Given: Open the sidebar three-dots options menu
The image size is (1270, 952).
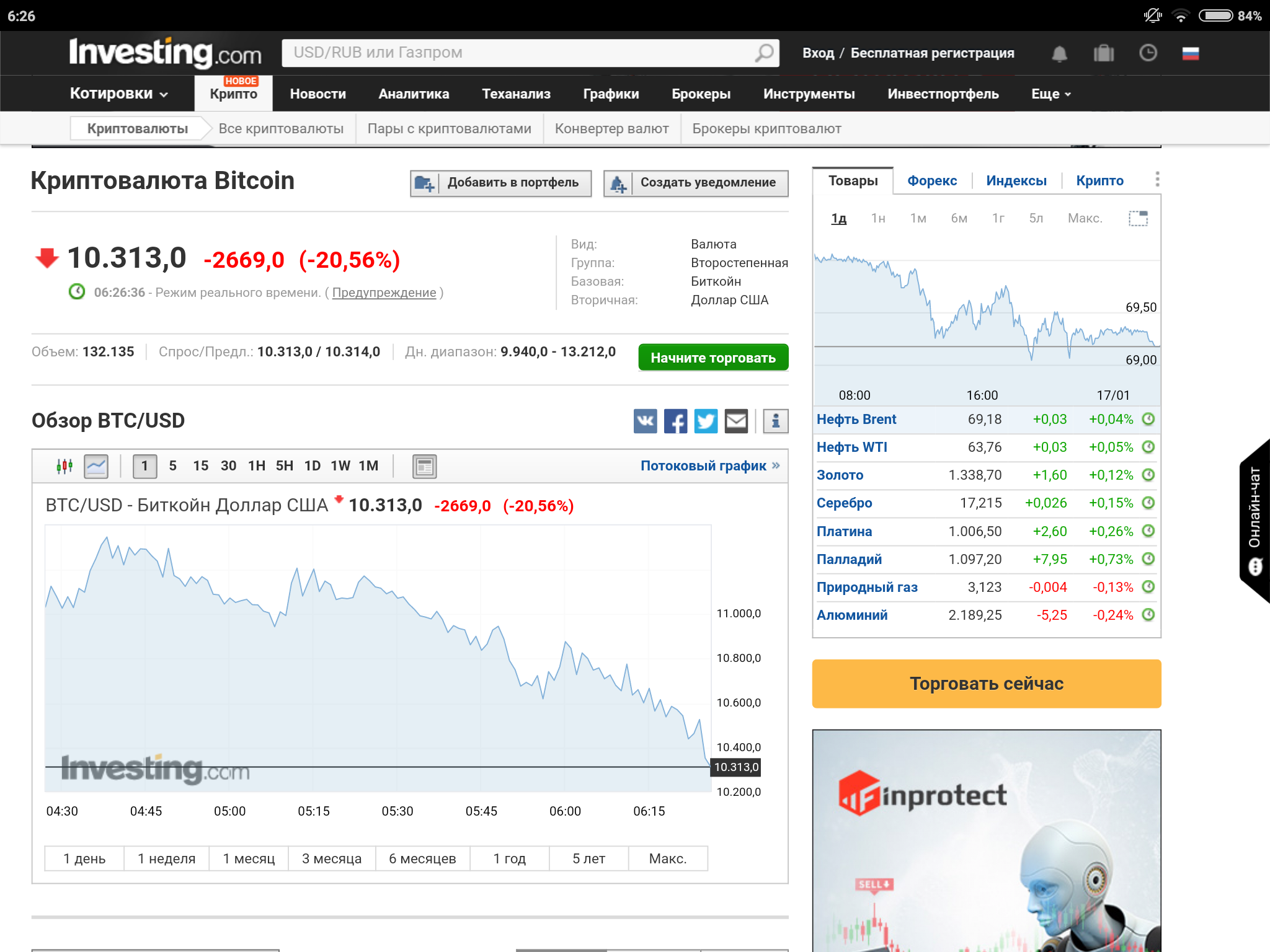Looking at the screenshot, I should [x=1157, y=180].
